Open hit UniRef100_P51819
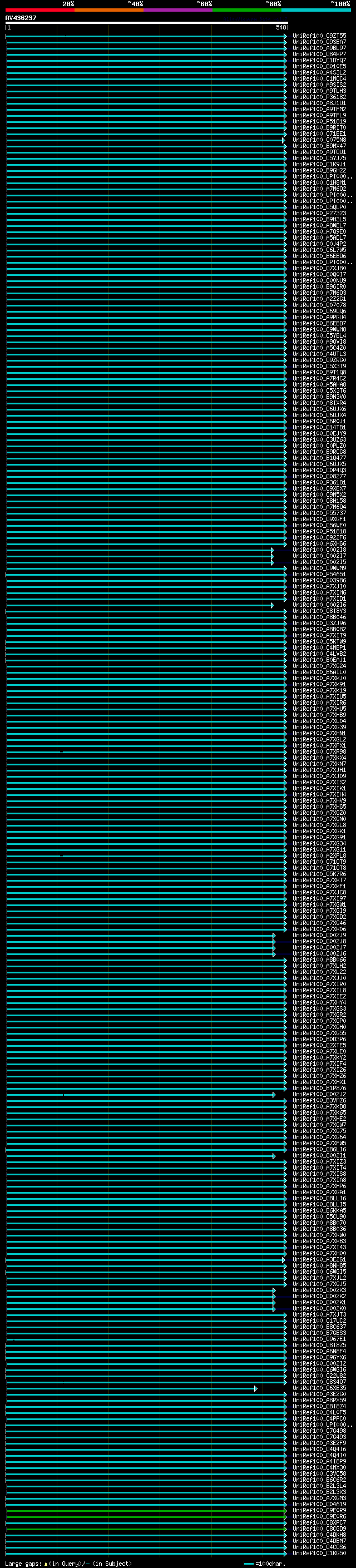 [x=319, y=122]
